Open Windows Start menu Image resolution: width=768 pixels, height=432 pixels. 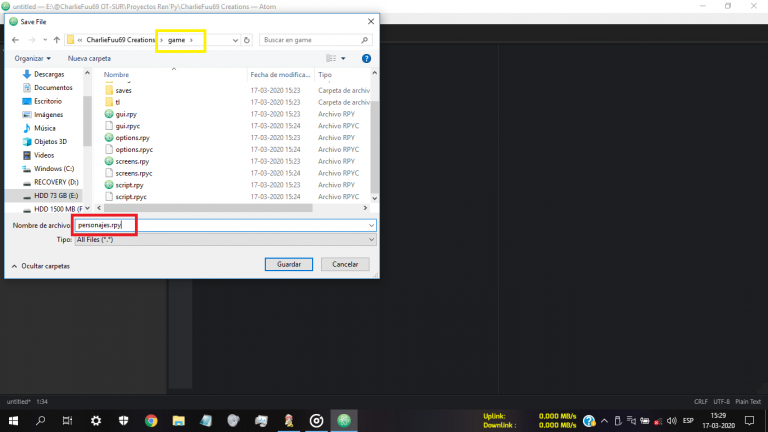[14, 420]
